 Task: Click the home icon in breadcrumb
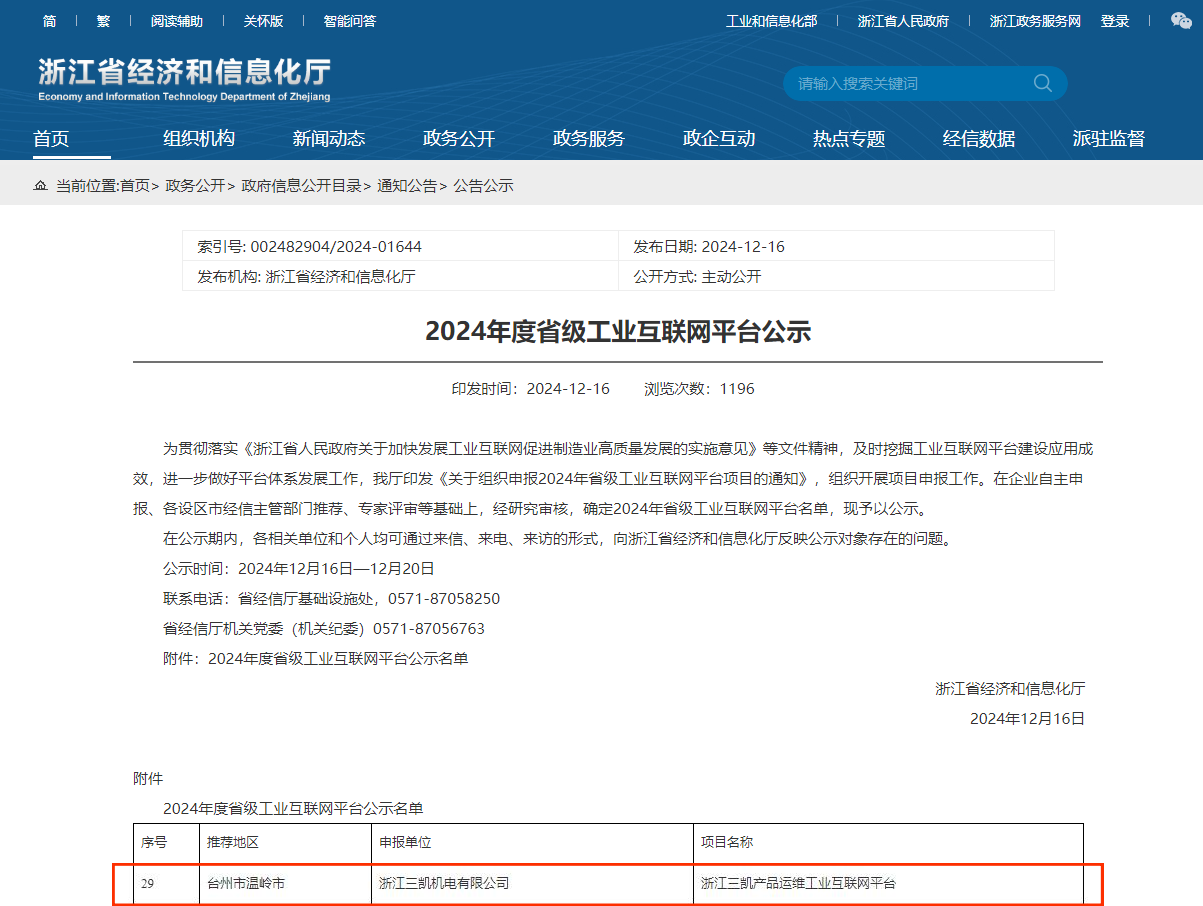pos(40,186)
